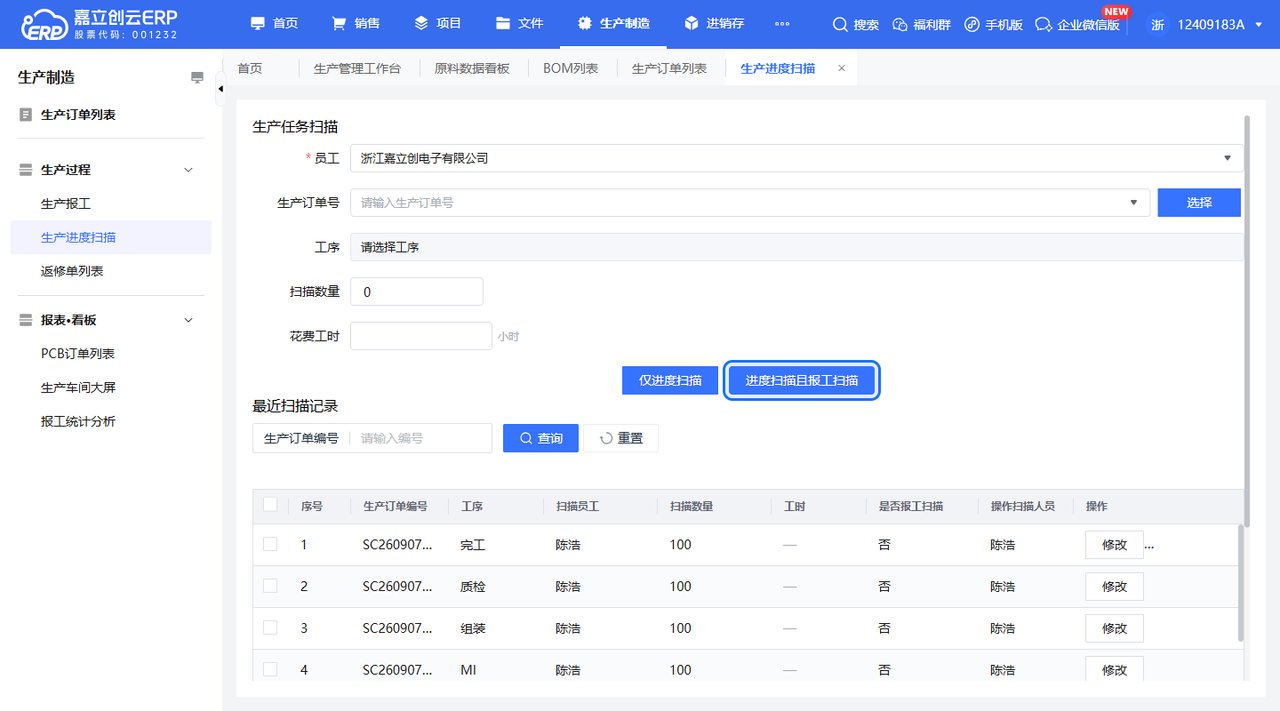Click the NEW badge above 企业微信版

1116,12
